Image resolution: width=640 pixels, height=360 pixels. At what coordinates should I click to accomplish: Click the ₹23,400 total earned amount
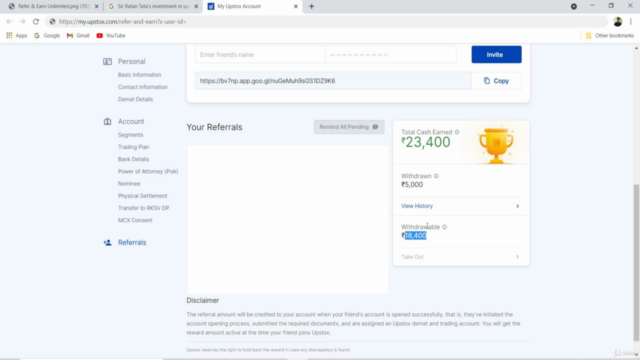(x=426, y=142)
